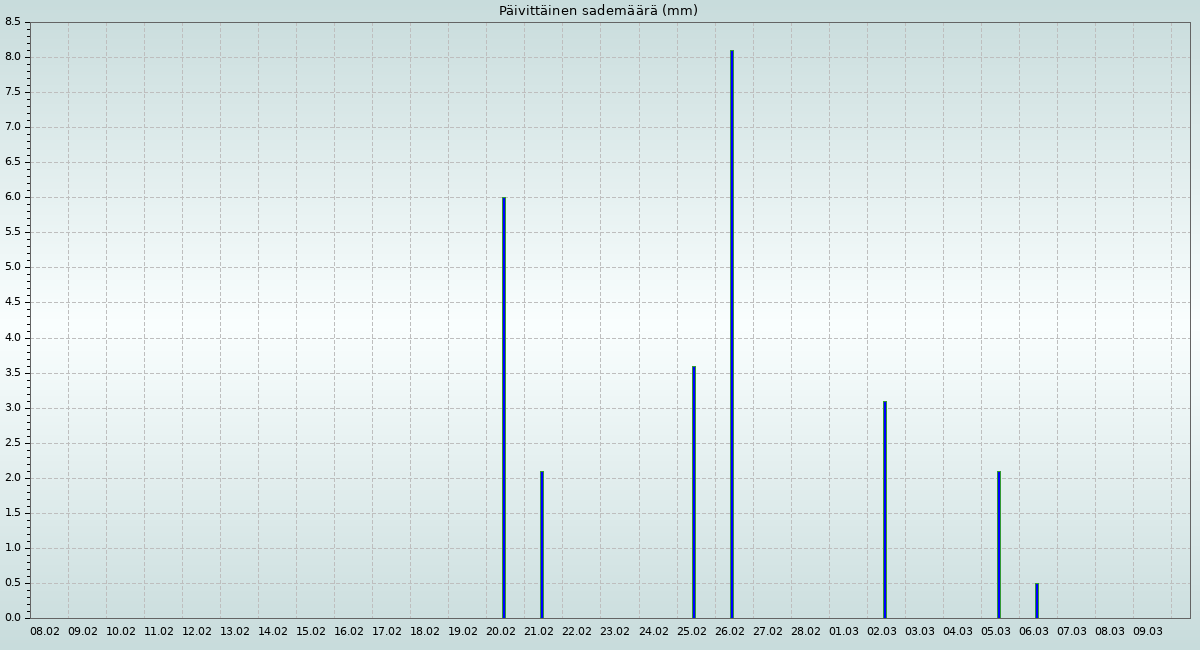Select the 05.03 rainfall bar
Image resolution: width=1200 pixels, height=650 pixels.
click(998, 544)
